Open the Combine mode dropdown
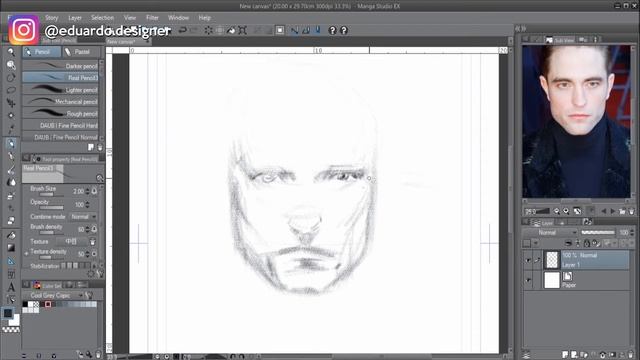This screenshot has height=360, width=640. [x=84, y=217]
